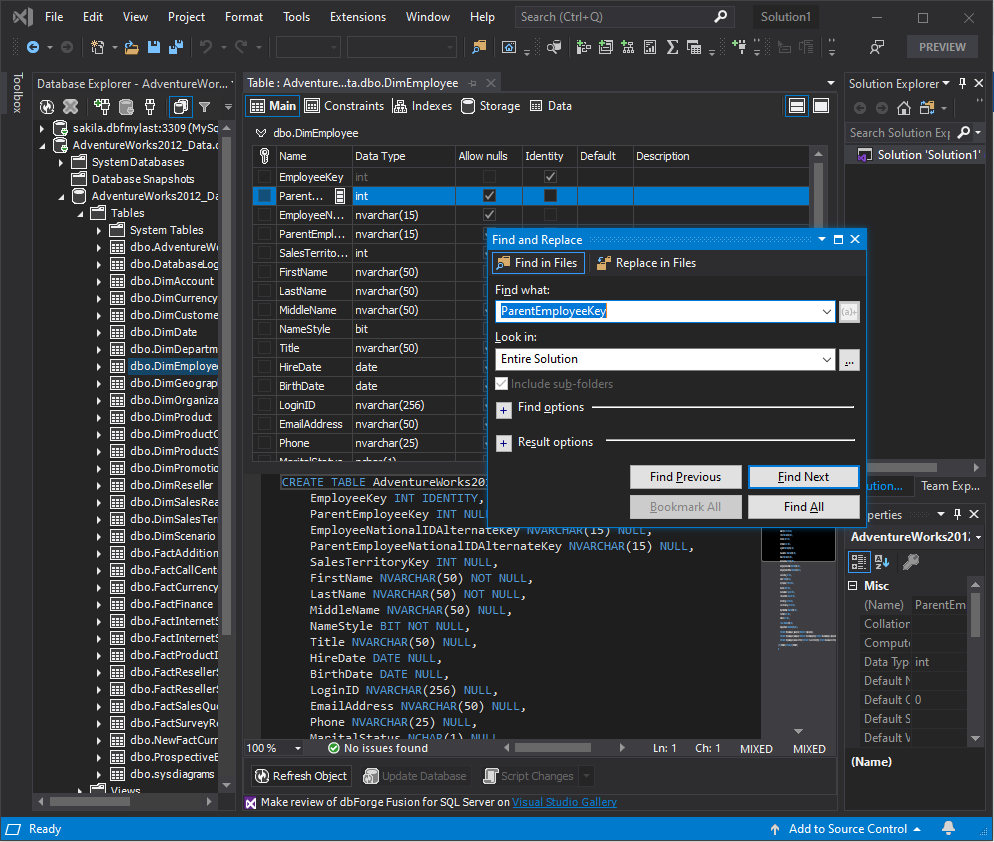This screenshot has height=842, width=994.
Task: Open the vertical Toolbox tab
Action: click(x=17, y=93)
